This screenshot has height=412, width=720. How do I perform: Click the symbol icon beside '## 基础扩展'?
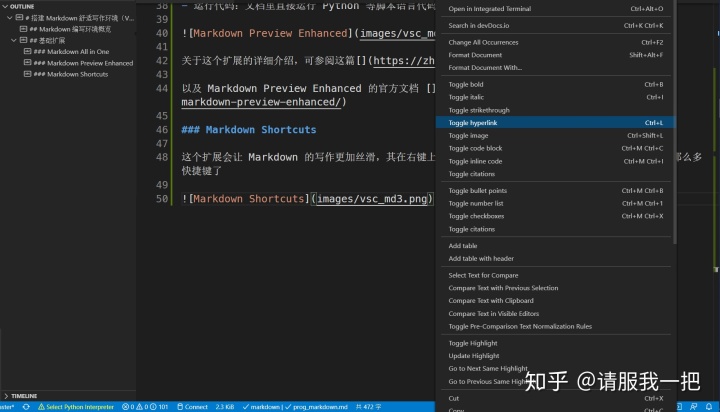click(x=23, y=40)
